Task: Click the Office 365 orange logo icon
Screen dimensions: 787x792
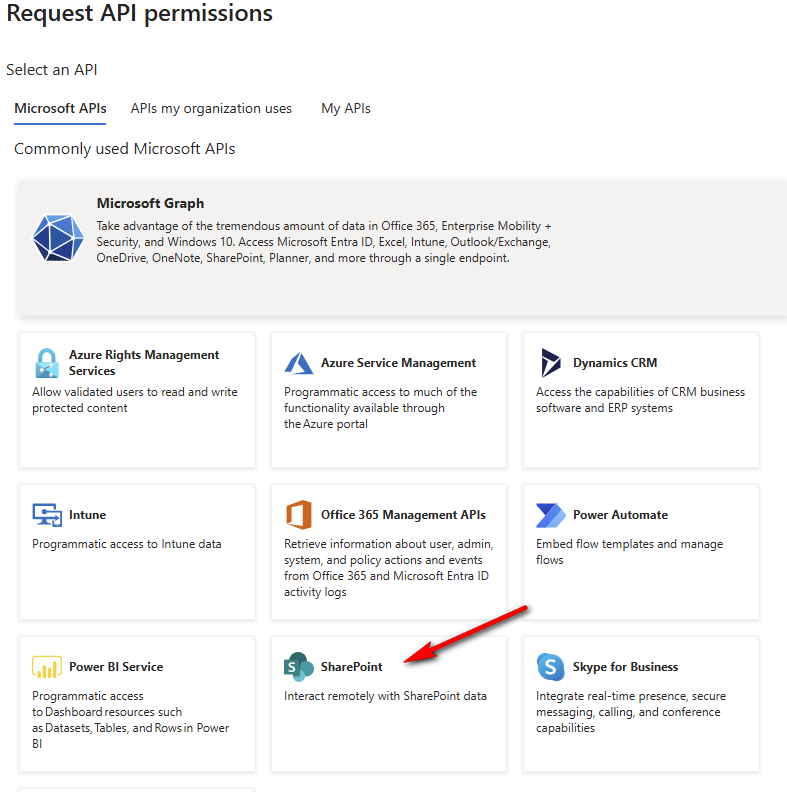Action: [299, 515]
